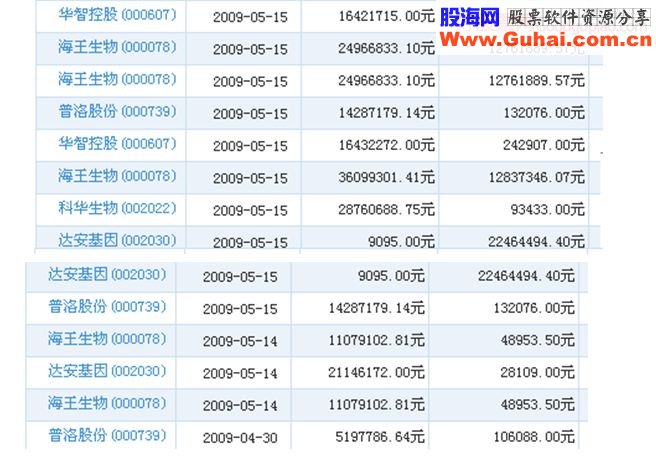Open 普洛股份 (000739) link dated 2009-04-30
The width and height of the screenshot is (656, 465).
[107, 436]
